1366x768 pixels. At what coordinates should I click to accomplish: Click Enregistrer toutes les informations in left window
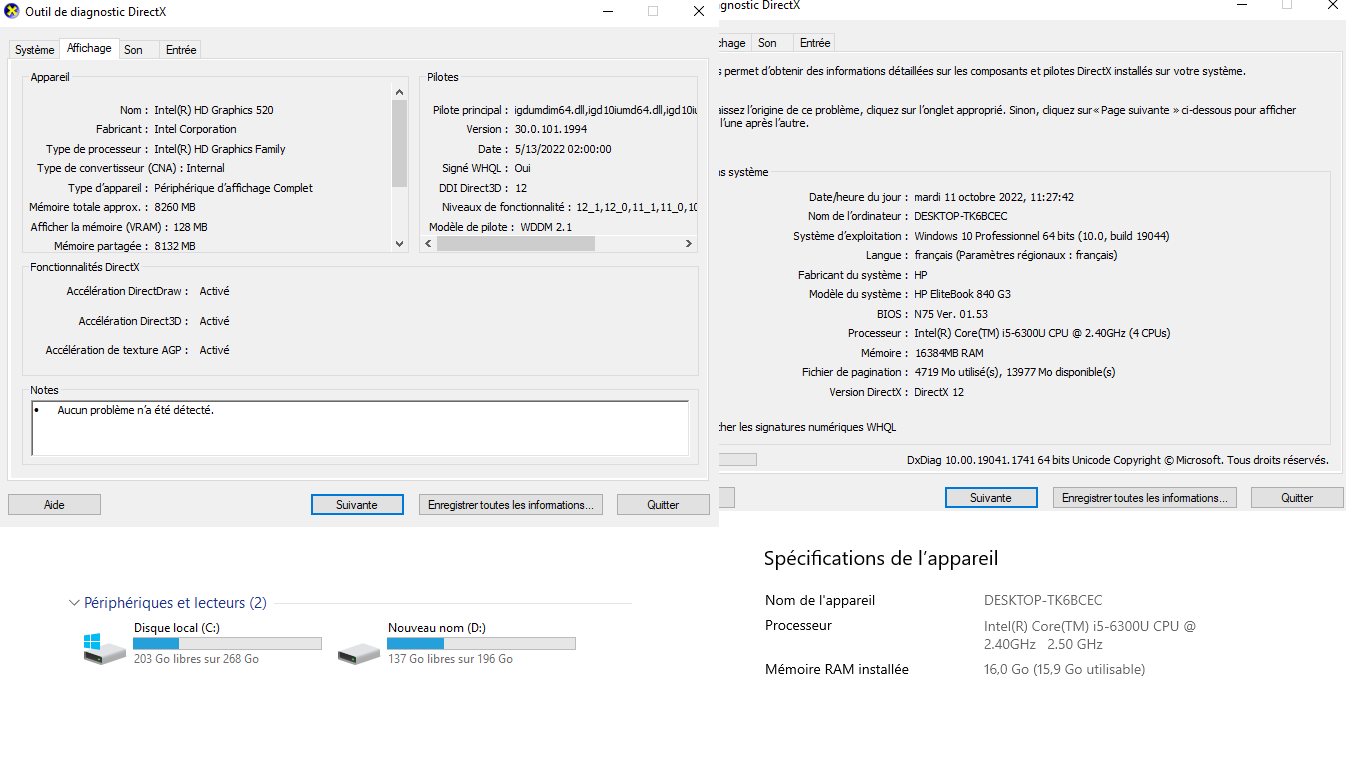510,505
